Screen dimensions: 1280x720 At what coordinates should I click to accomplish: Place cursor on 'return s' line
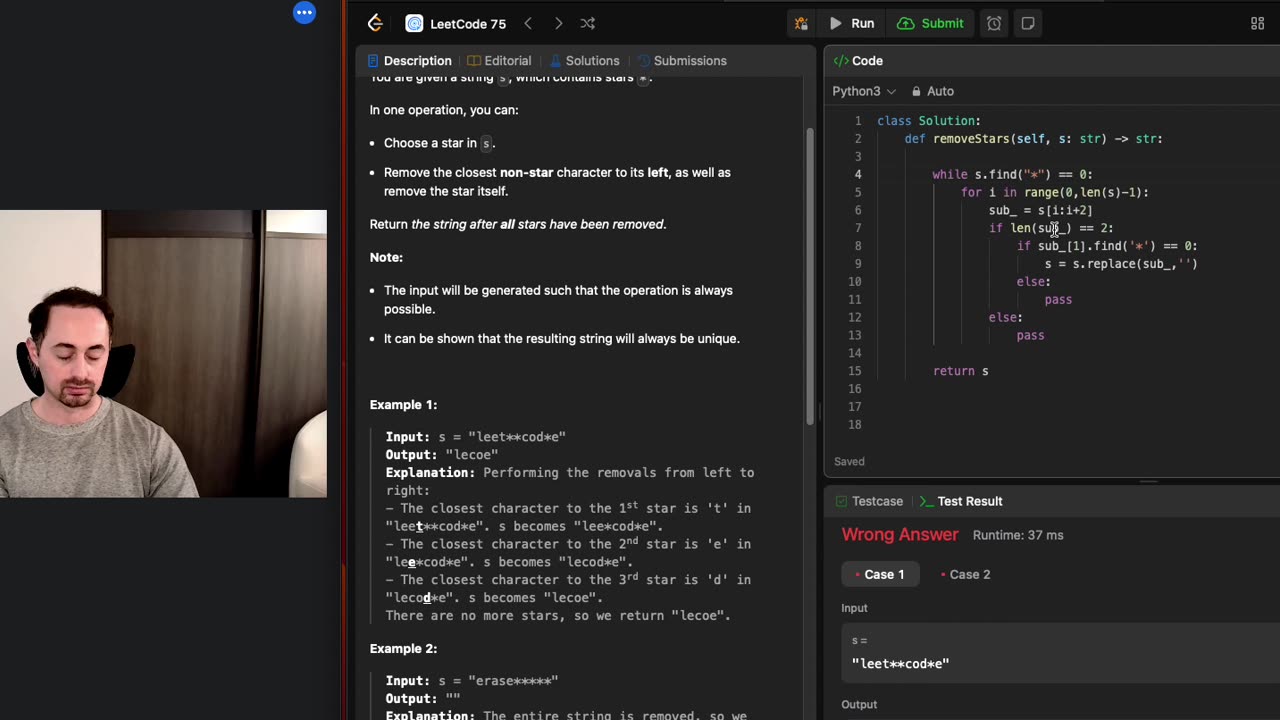point(960,371)
